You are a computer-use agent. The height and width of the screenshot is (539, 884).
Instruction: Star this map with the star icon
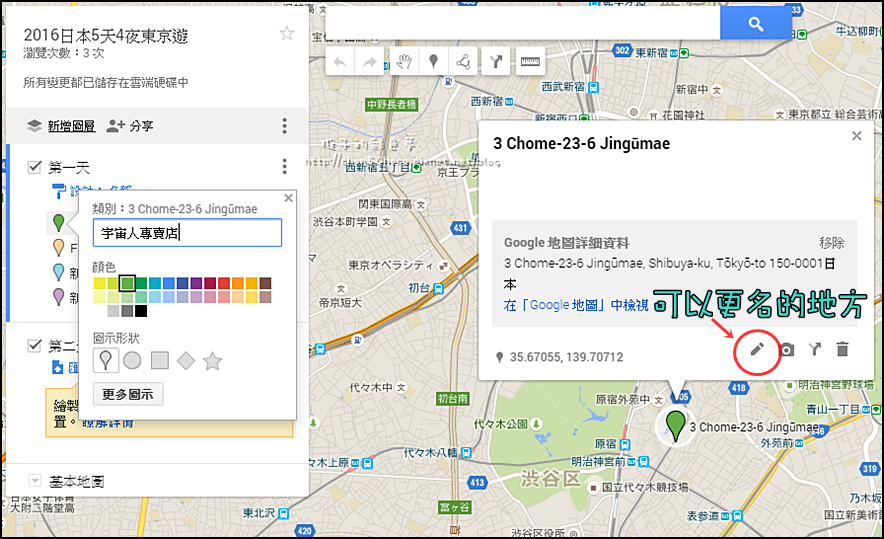pos(287,34)
